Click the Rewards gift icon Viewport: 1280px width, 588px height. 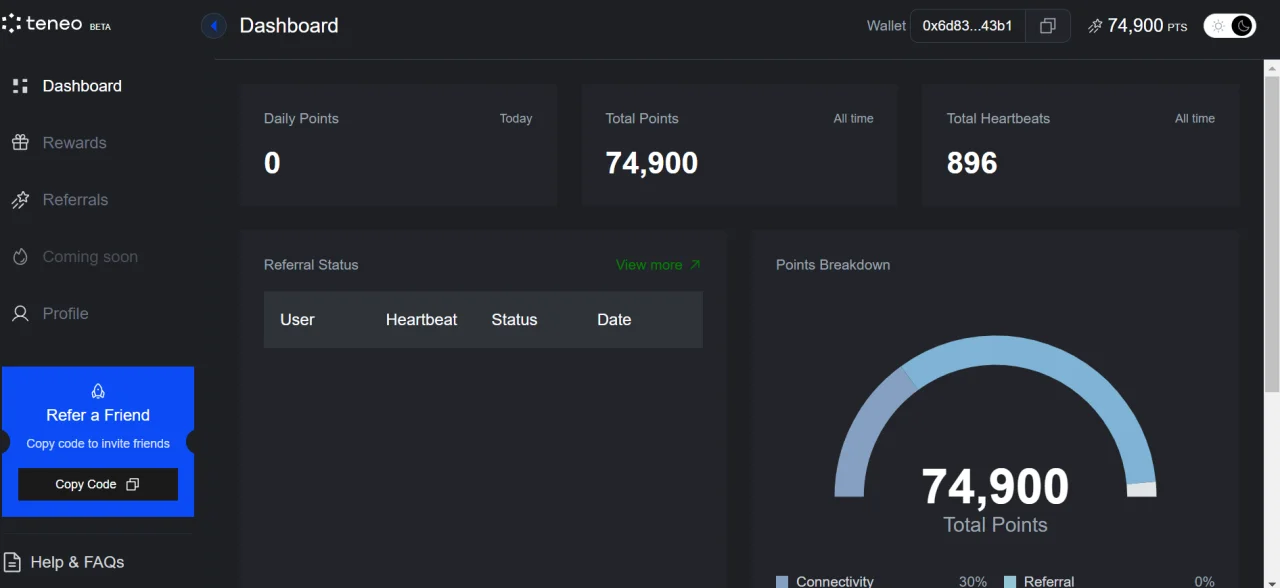20,143
